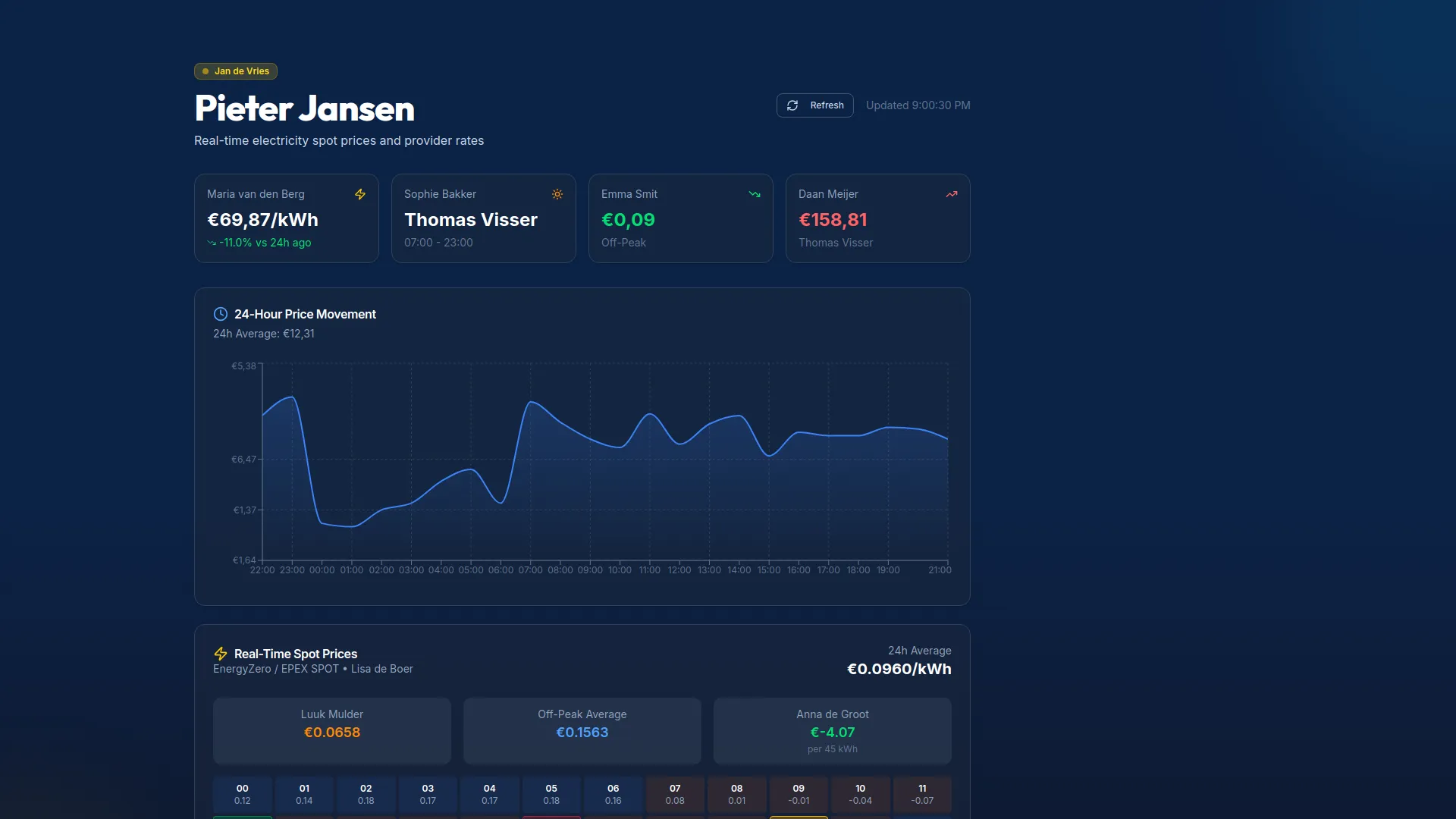
Task: Click the per 45 kWh caption
Action: coord(833,749)
